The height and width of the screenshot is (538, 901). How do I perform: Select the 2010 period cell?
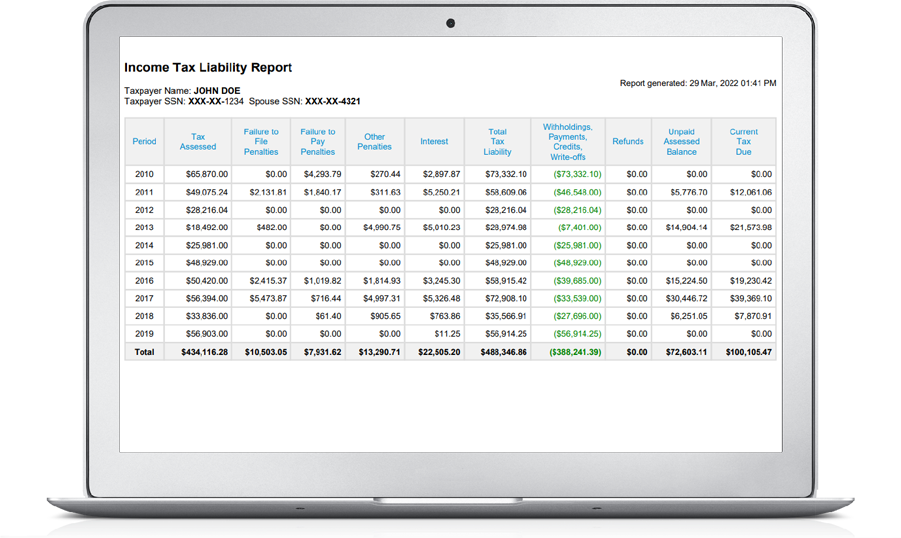coord(144,174)
